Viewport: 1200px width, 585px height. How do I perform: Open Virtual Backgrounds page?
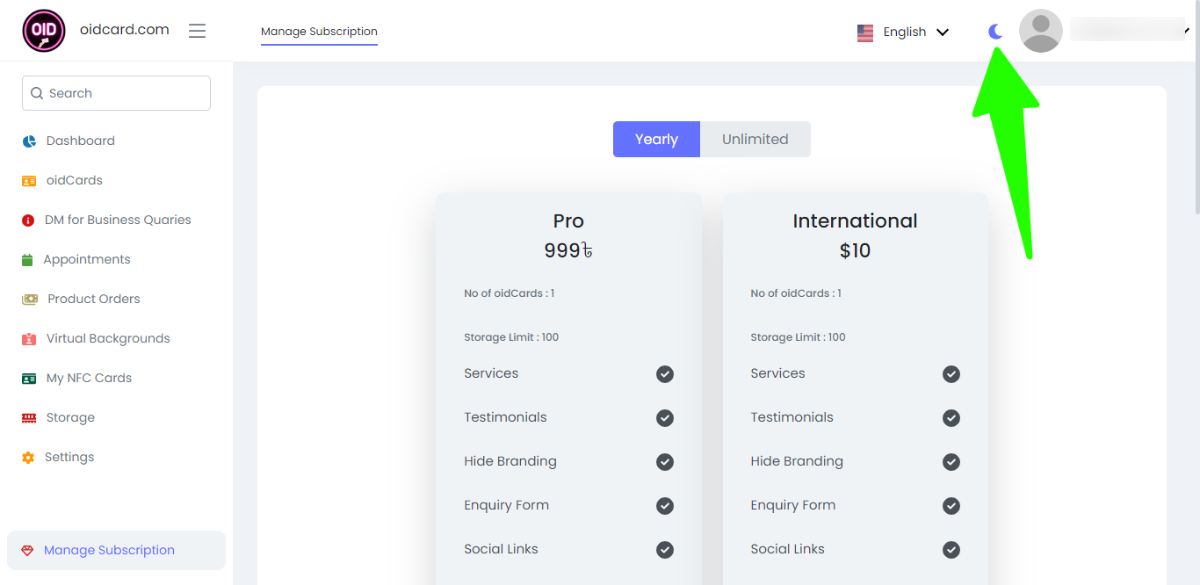(107, 339)
